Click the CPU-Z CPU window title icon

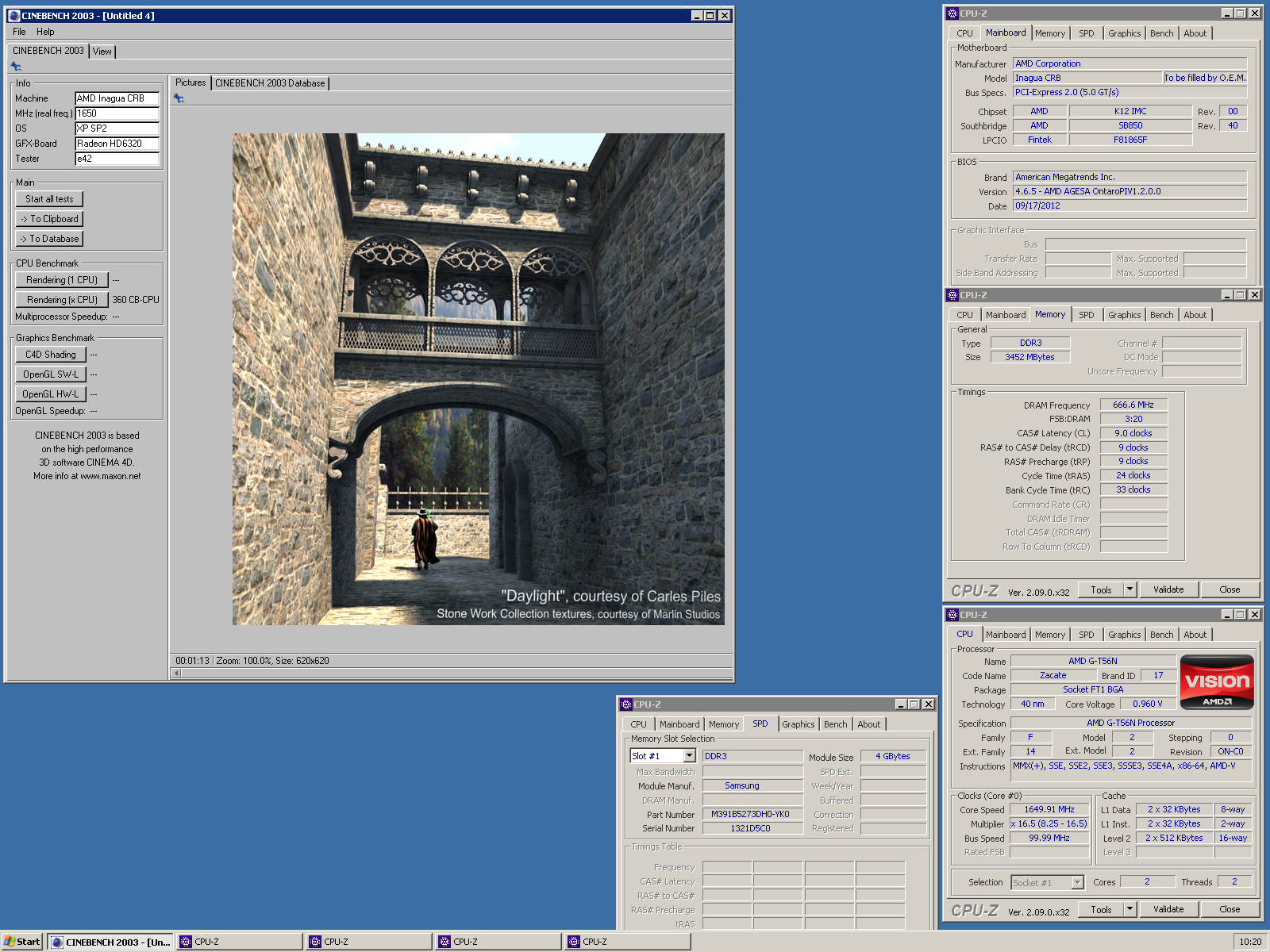point(952,615)
